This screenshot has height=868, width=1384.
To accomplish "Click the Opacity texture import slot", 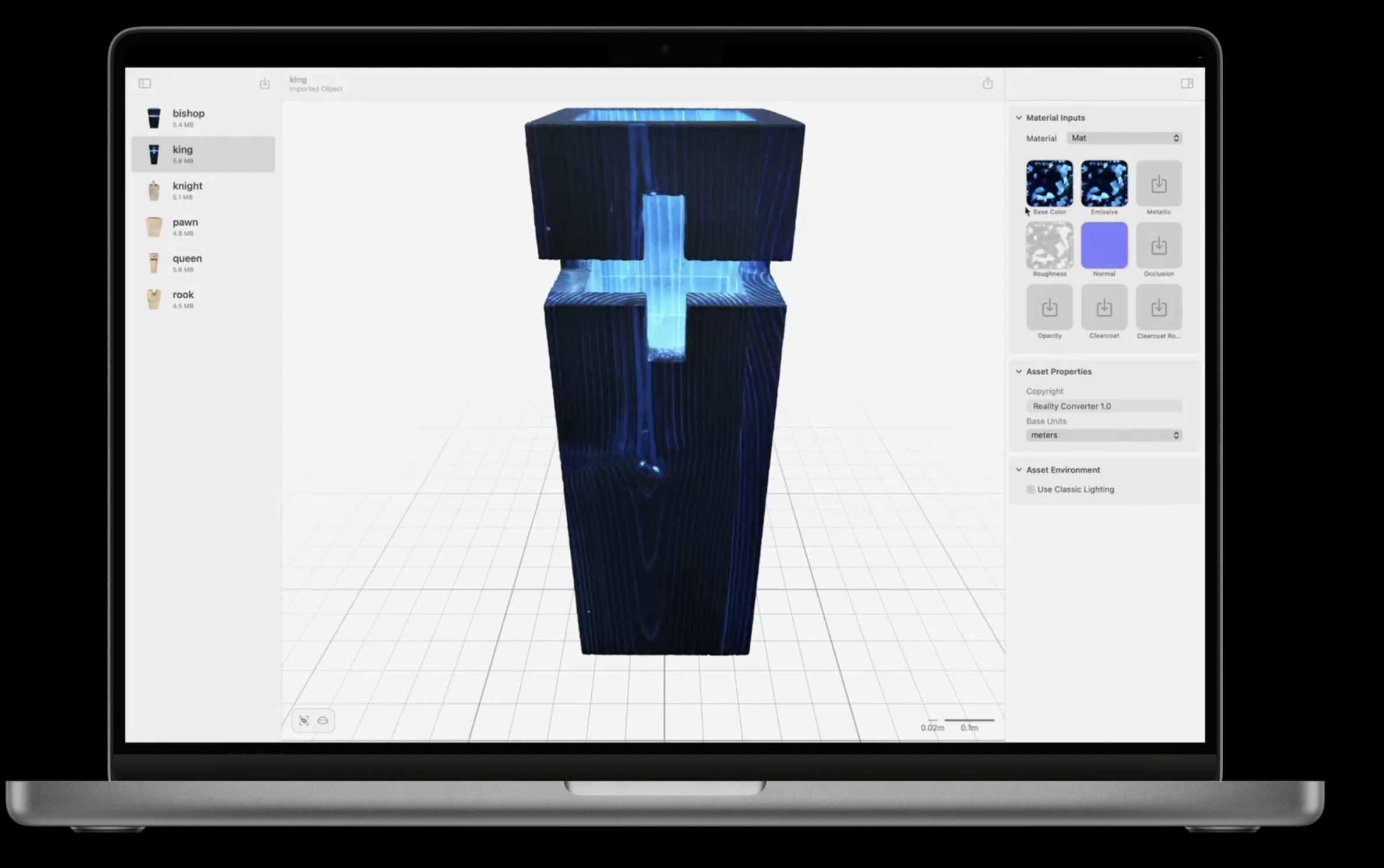I will [1049, 308].
